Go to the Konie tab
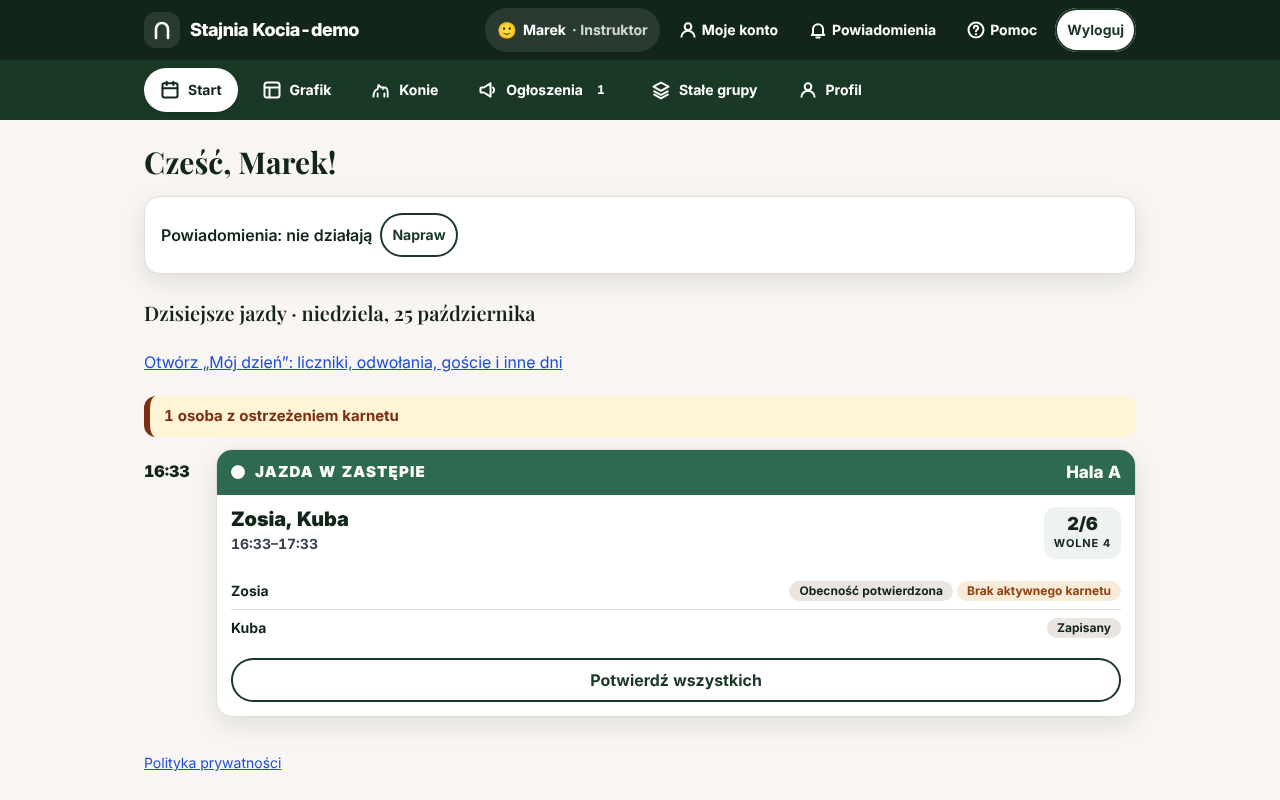The width and height of the screenshot is (1280, 800). [x=405, y=90]
